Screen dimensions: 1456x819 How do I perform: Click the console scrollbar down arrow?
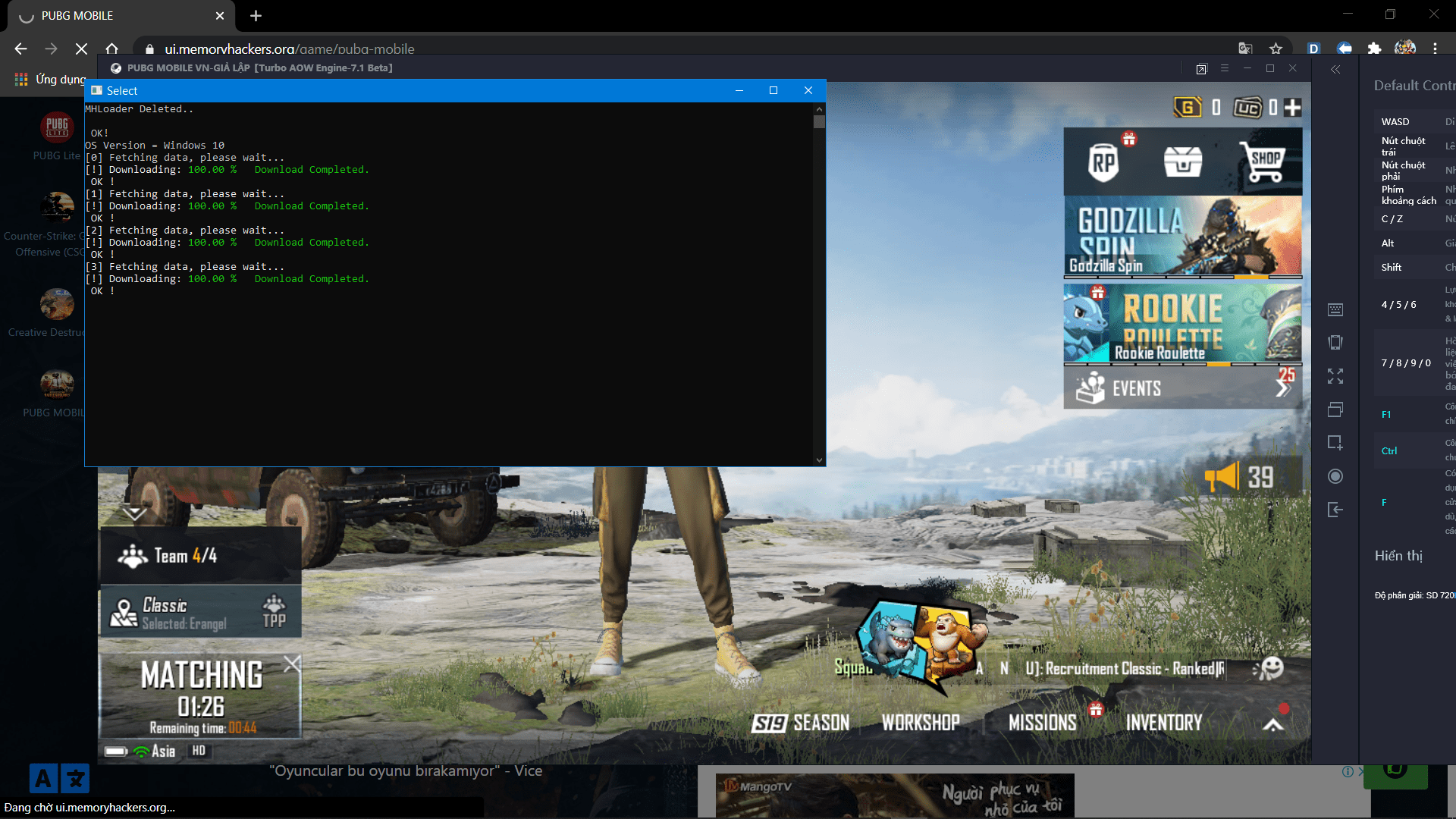click(819, 460)
